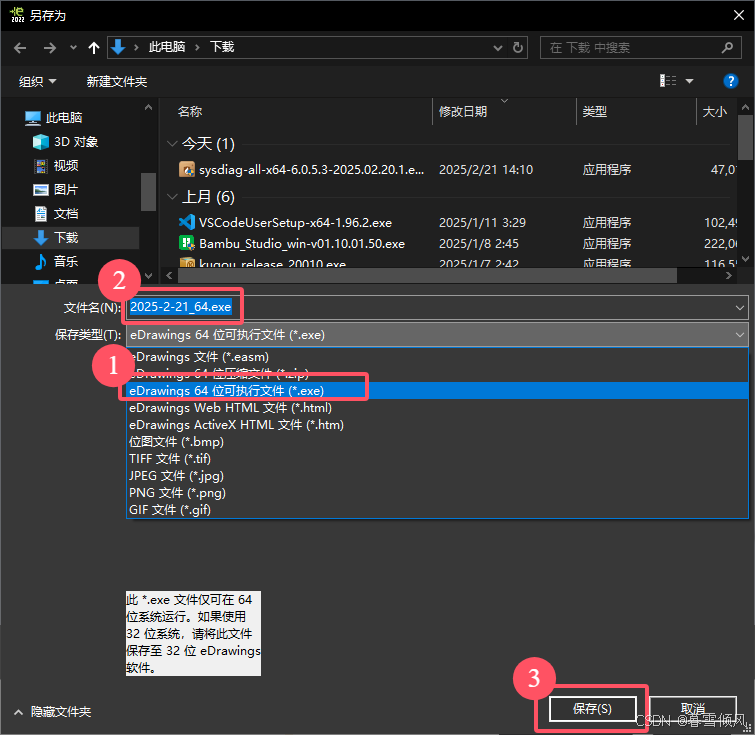Click 保存(S) button
Image resolution: width=755 pixels, height=735 pixels.
click(592, 709)
